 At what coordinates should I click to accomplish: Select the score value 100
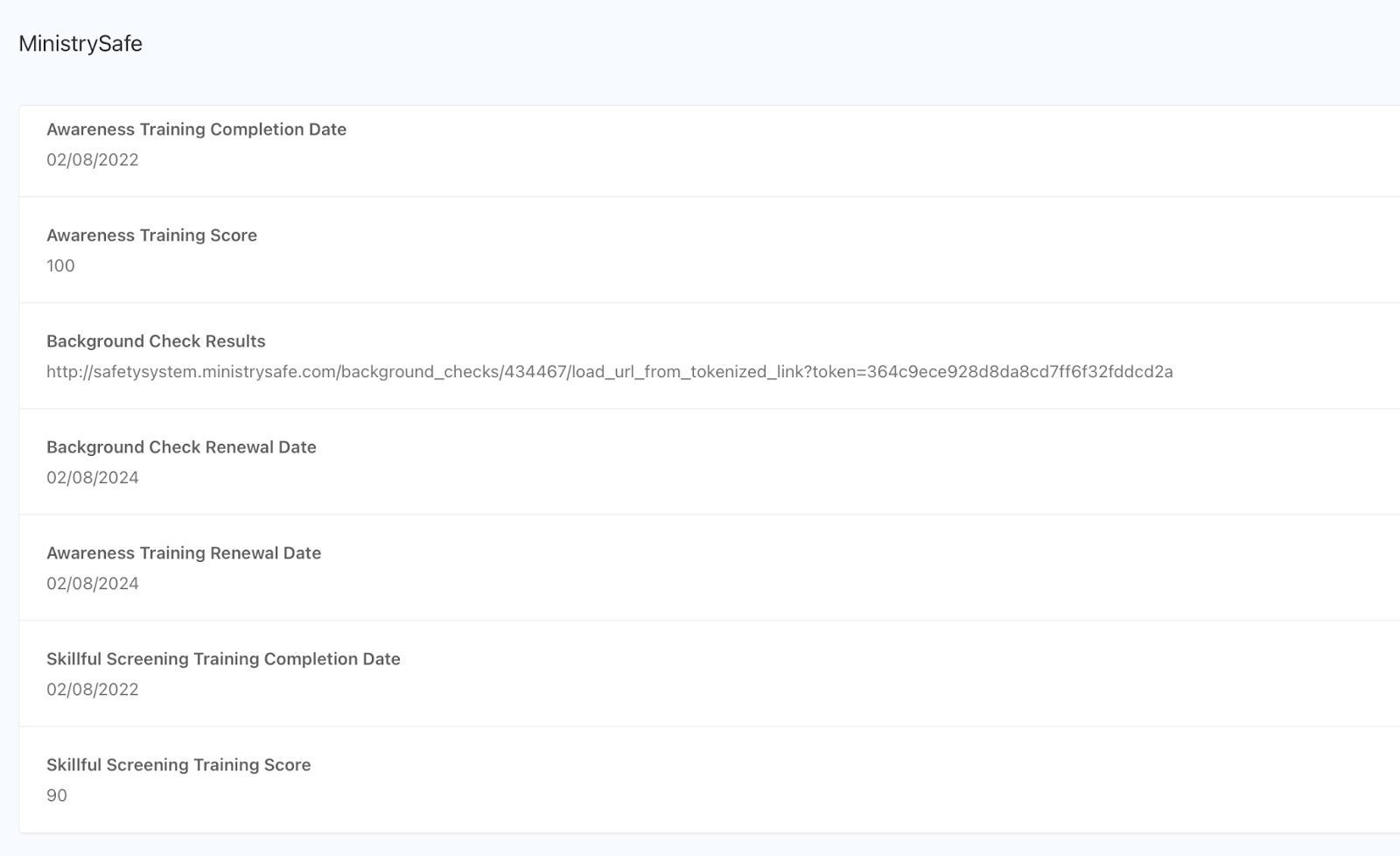(x=60, y=266)
